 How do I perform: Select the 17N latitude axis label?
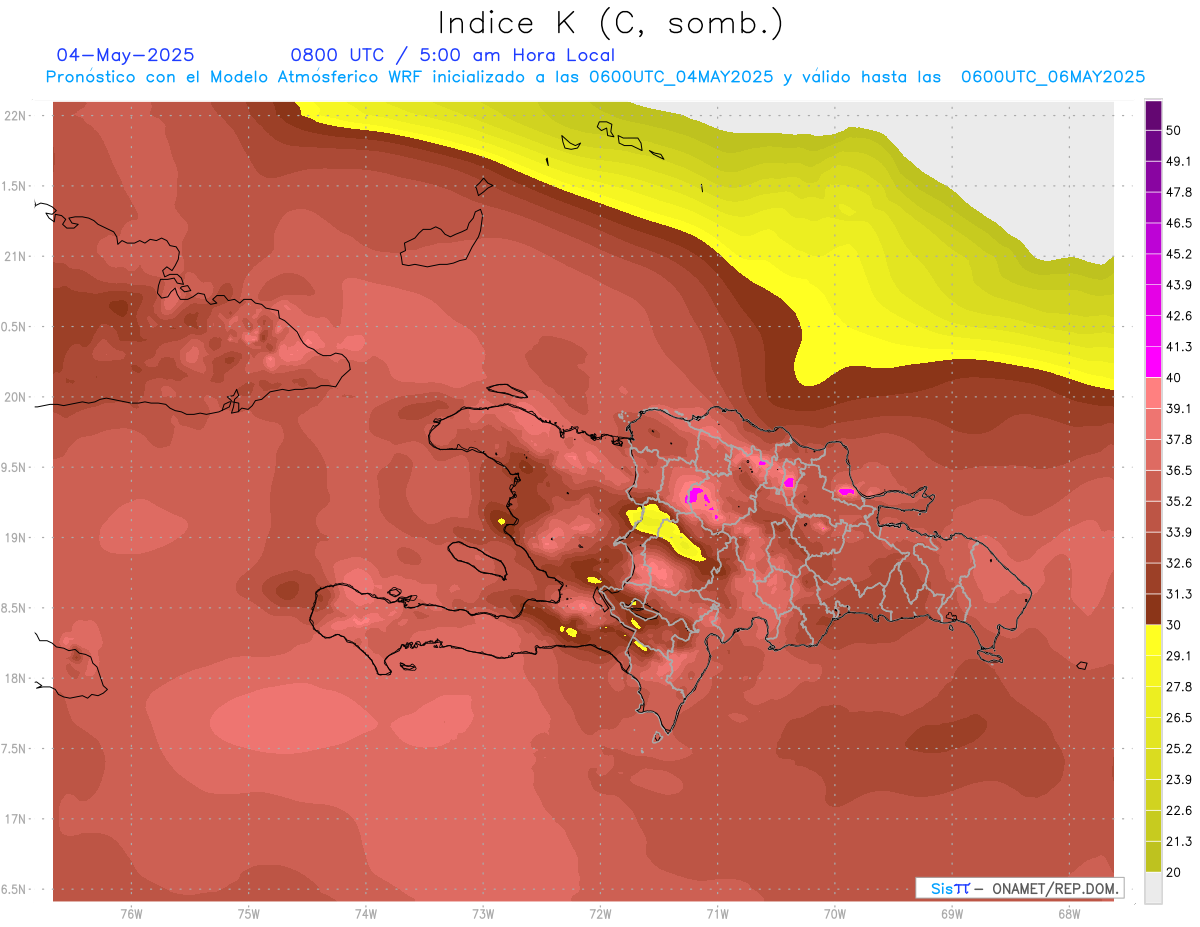[14, 819]
